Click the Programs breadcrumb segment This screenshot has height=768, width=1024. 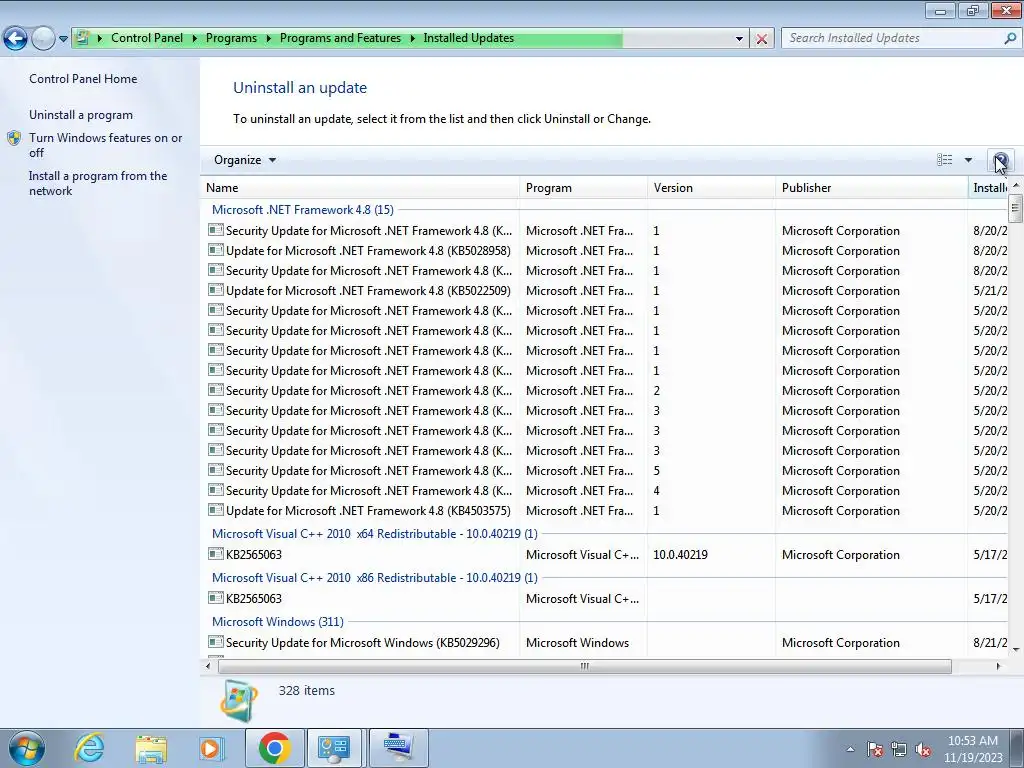[x=231, y=38]
